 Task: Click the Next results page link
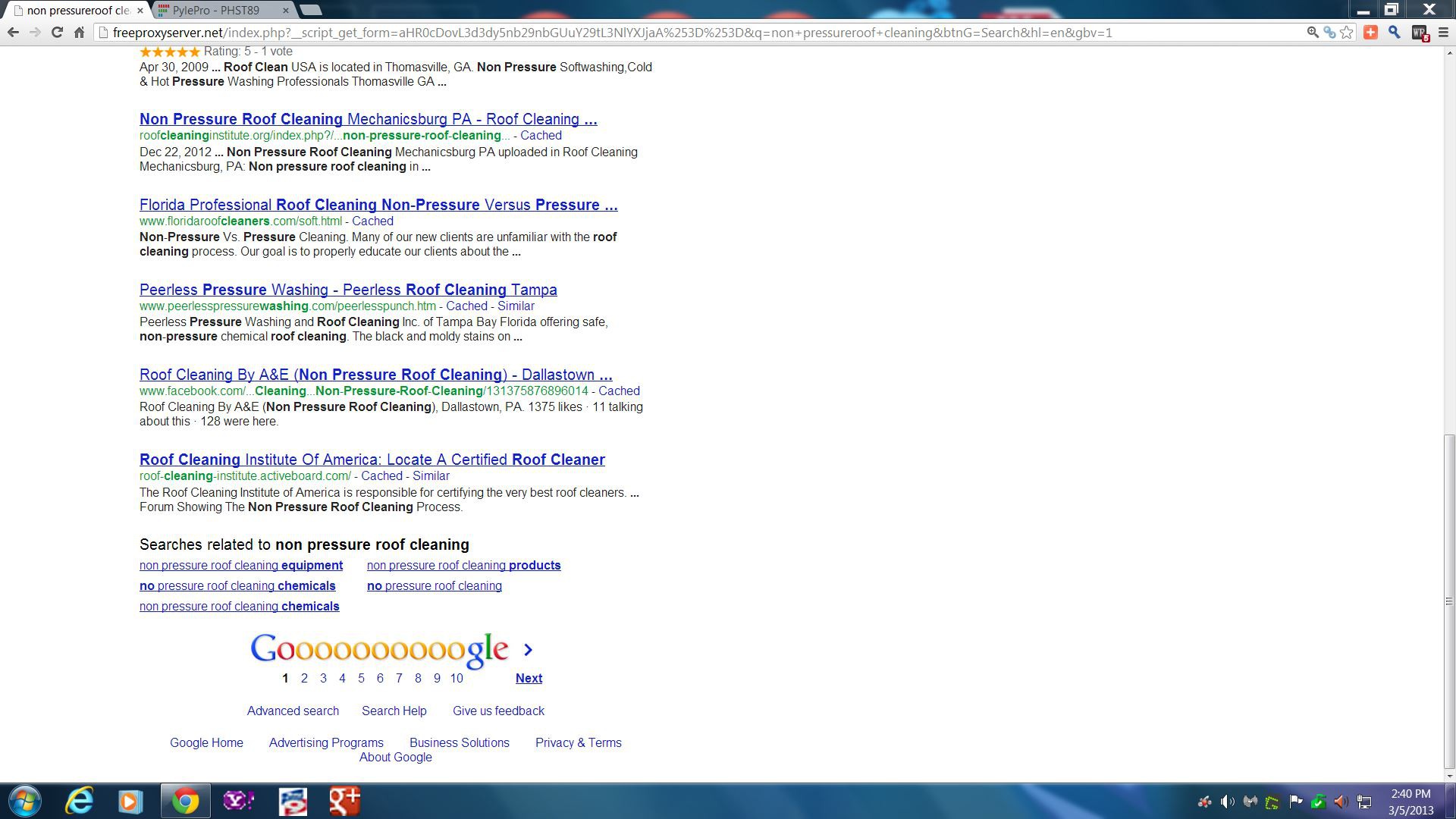(x=529, y=678)
